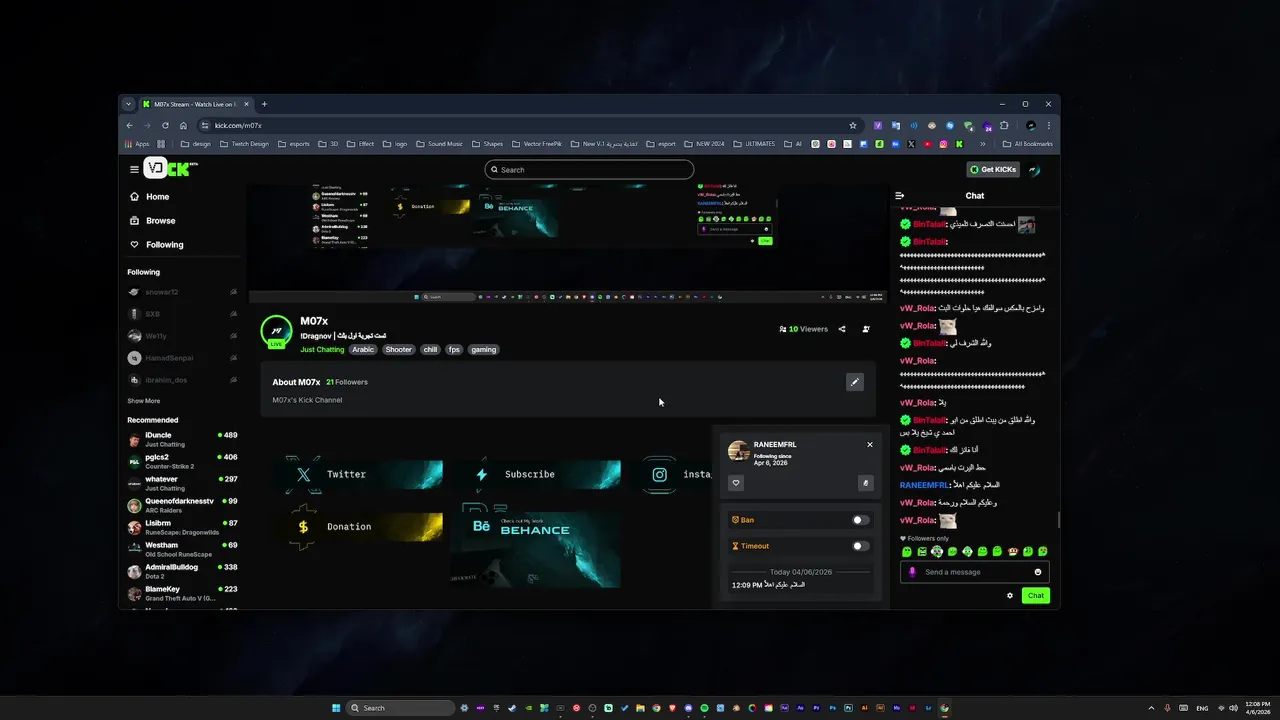Click the purple microphone icon in chat input
The image size is (1280, 720).
pos(911,572)
